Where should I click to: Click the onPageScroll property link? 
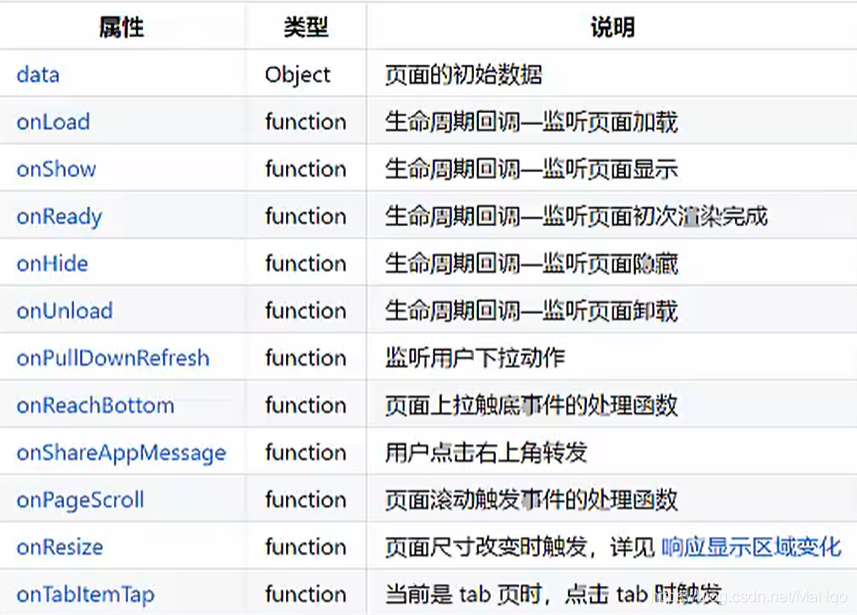(x=80, y=500)
